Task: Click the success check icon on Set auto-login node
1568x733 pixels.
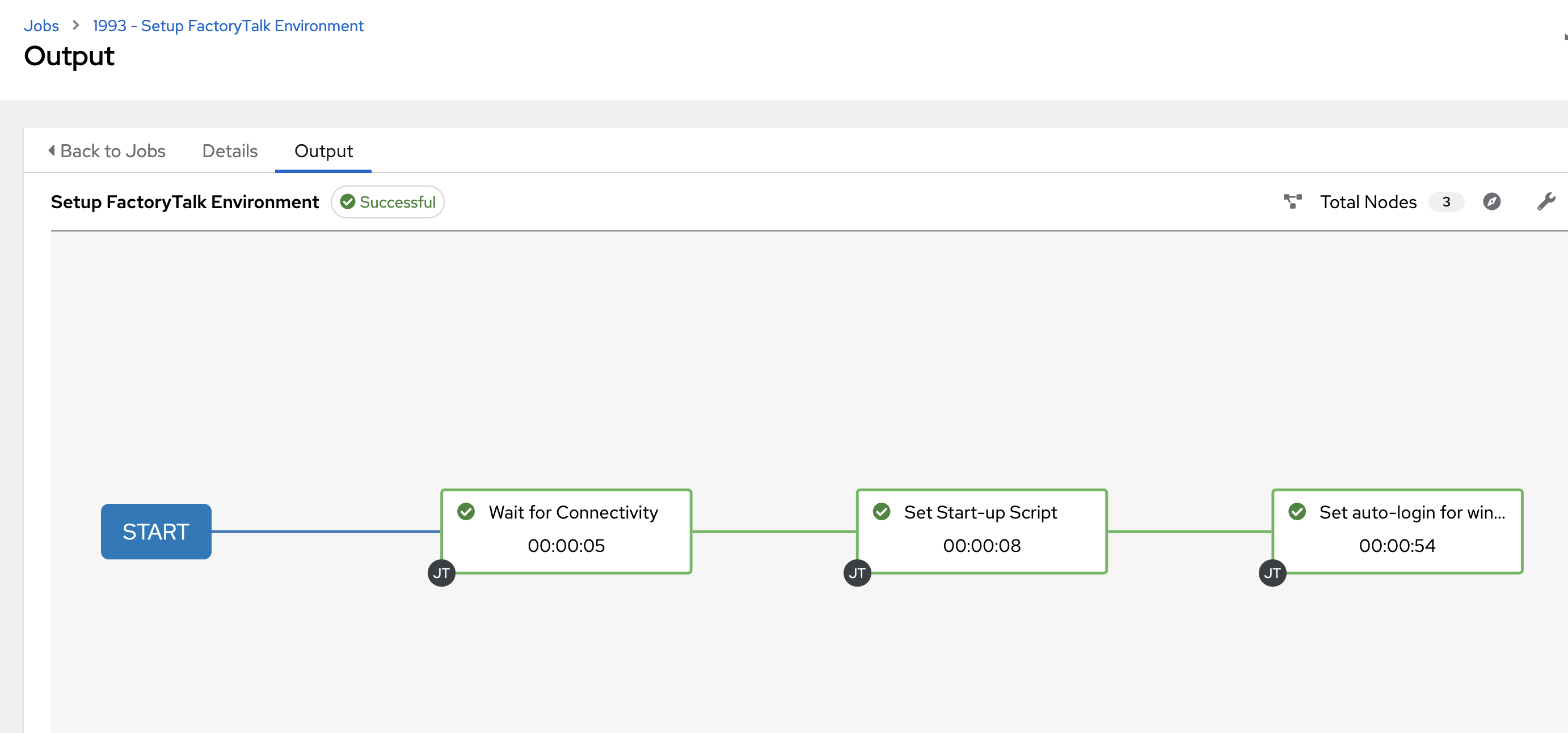Action: click(1297, 512)
